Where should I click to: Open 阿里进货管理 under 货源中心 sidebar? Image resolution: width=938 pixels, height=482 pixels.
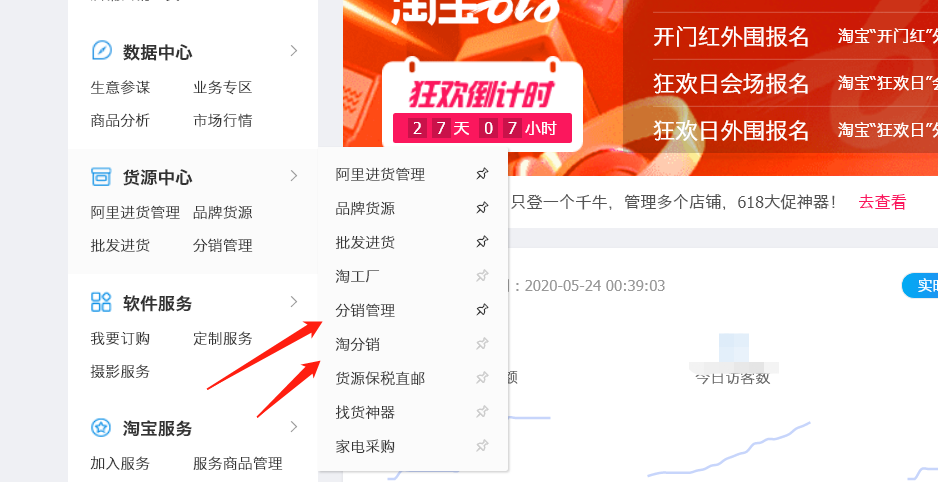tap(135, 212)
